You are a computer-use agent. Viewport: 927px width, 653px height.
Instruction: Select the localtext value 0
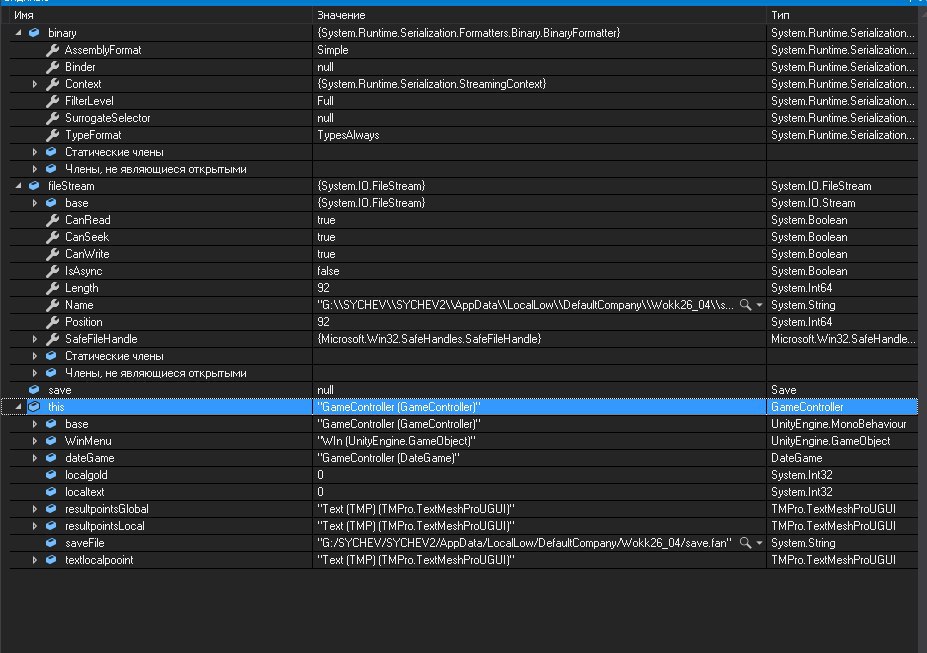(x=320, y=492)
